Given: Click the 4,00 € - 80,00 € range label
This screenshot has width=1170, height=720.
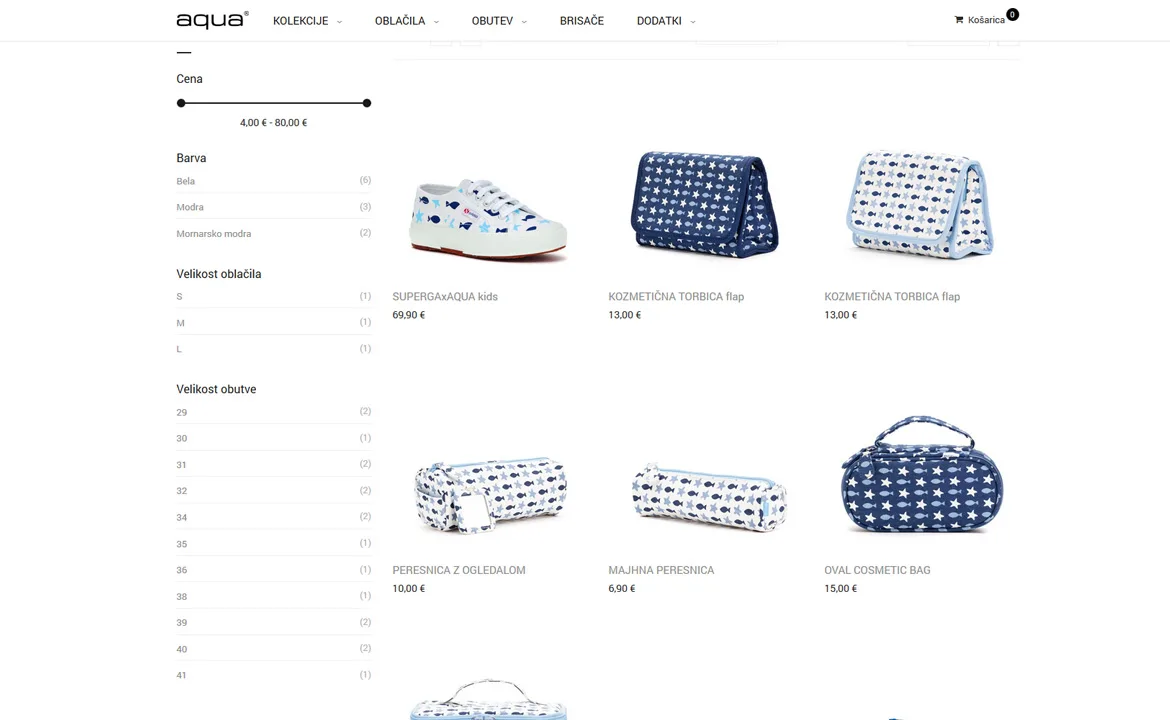Looking at the screenshot, I should (273, 122).
